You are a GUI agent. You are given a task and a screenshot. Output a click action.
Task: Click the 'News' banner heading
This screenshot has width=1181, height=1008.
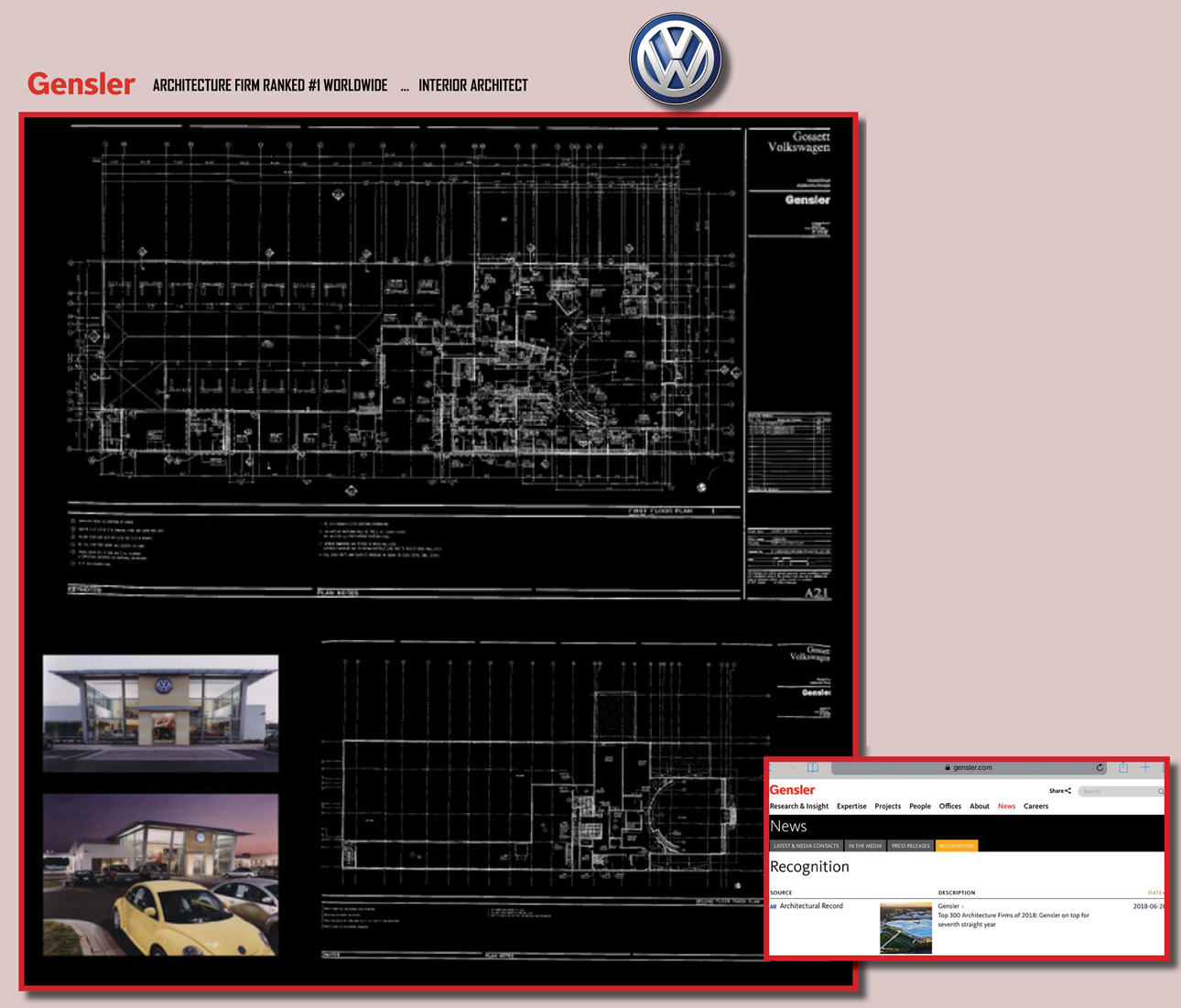788,826
